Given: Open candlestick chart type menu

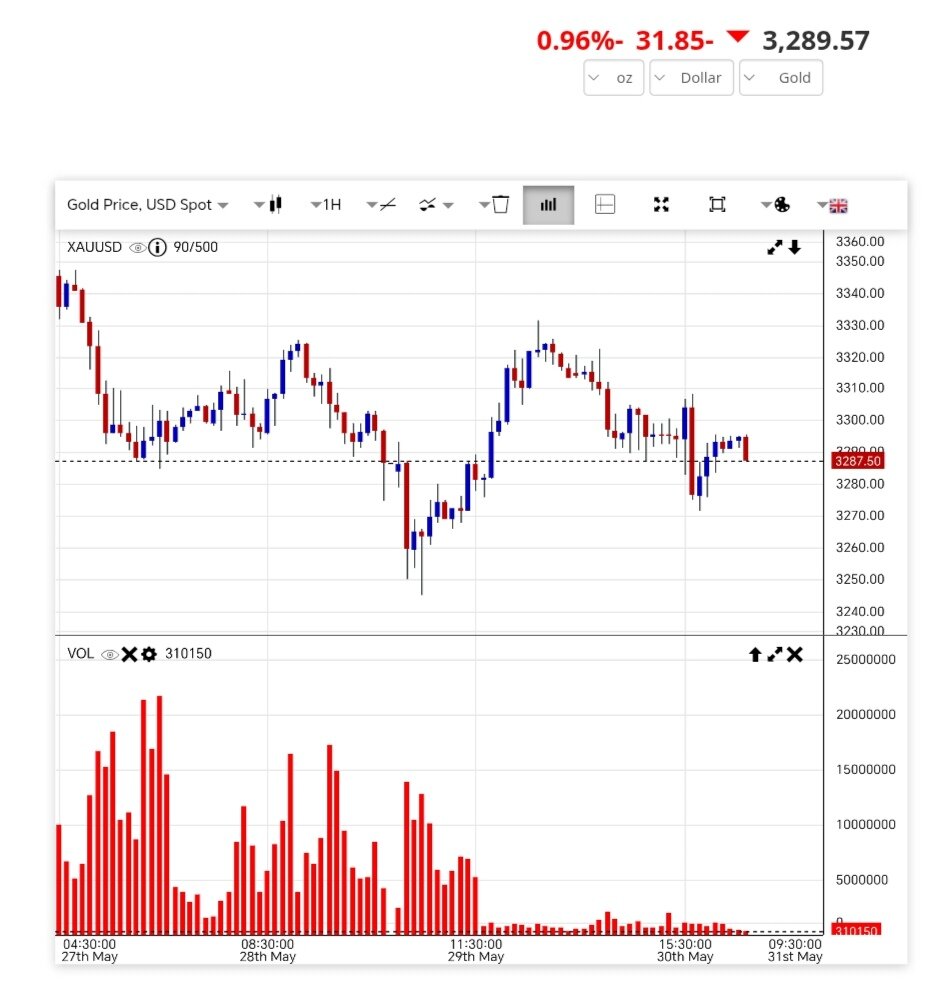Looking at the screenshot, I should coord(269,205).
